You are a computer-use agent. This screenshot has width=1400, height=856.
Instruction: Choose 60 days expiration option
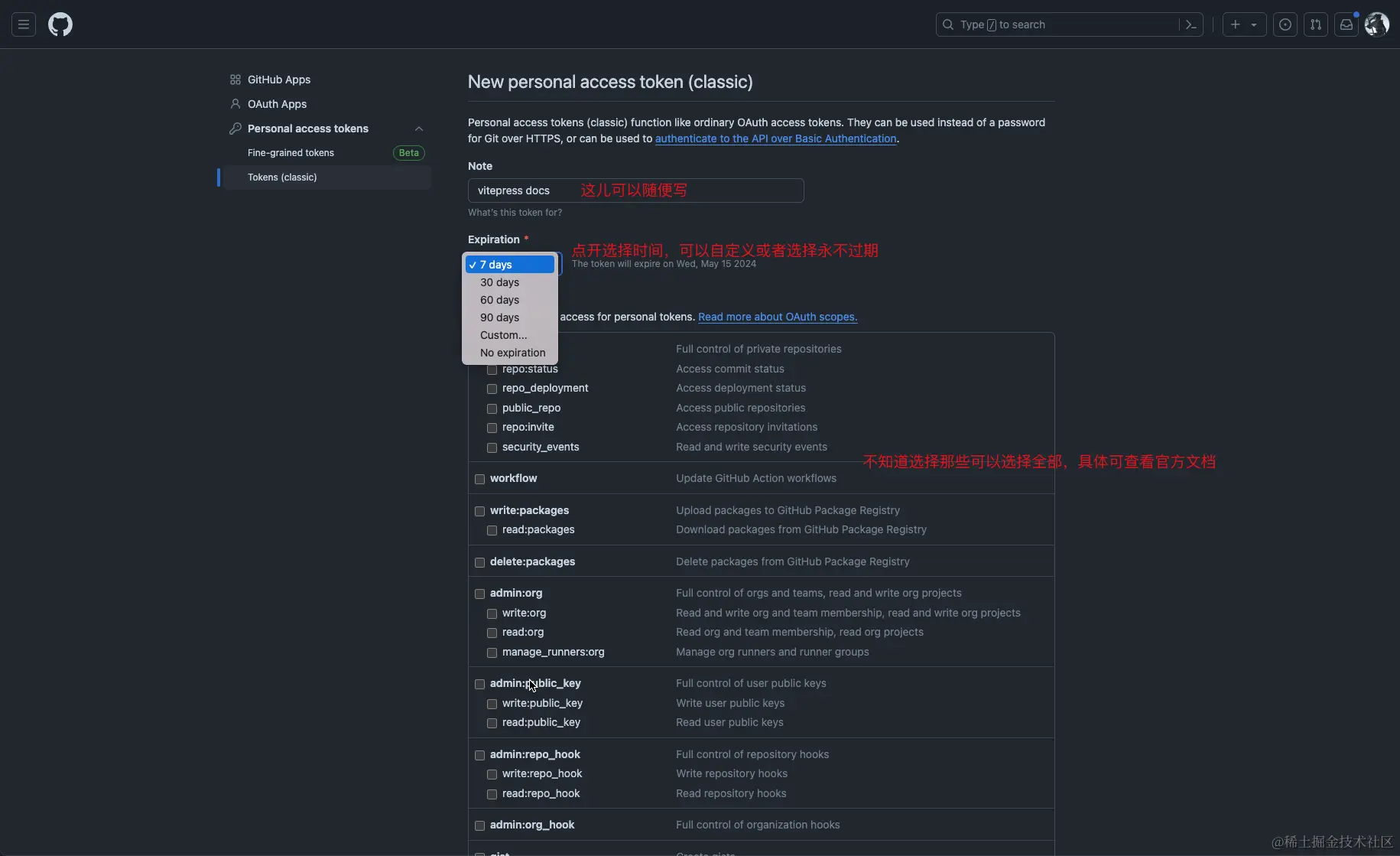tap(509, 300)
